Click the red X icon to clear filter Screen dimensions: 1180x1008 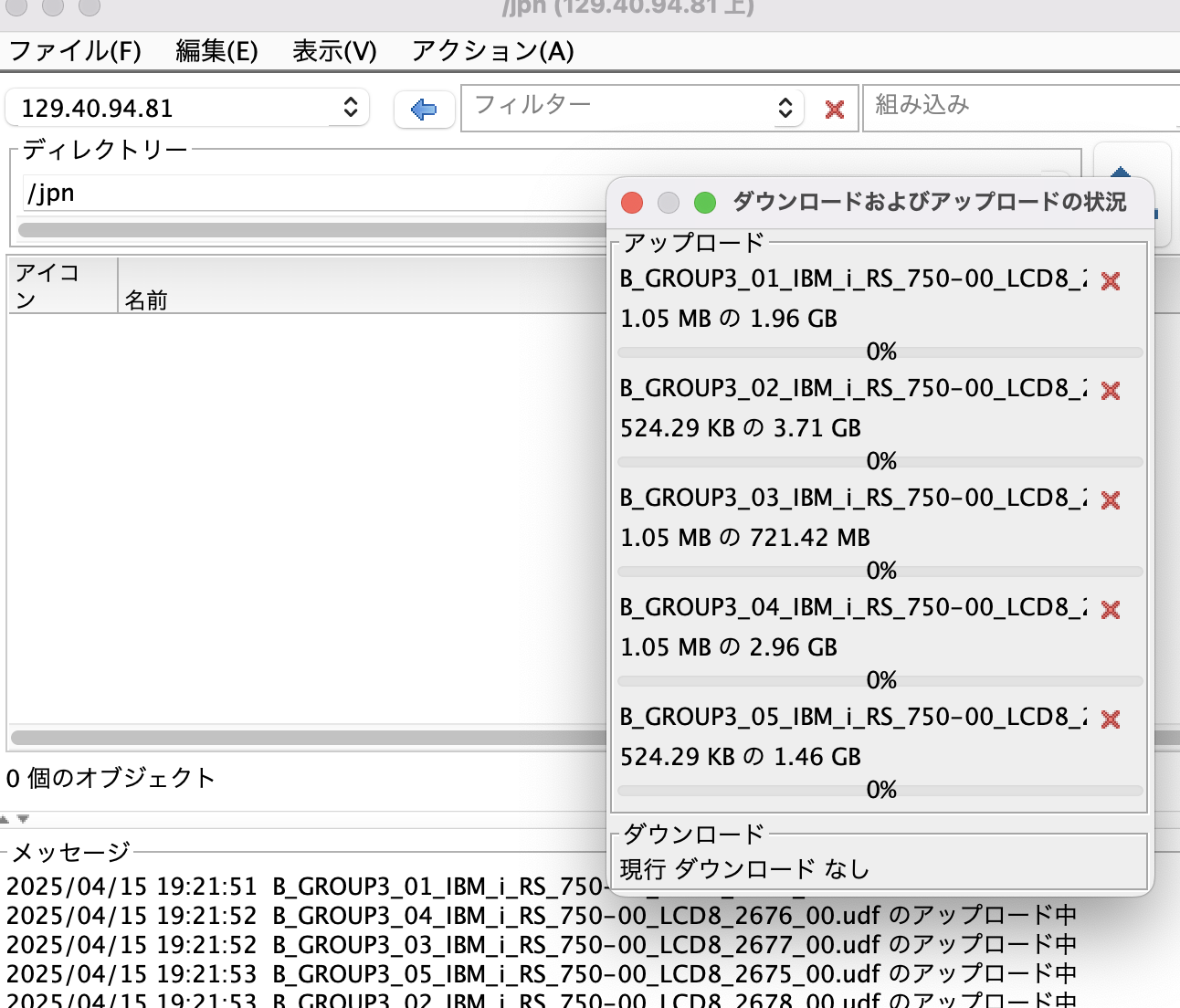click(832, 108)
